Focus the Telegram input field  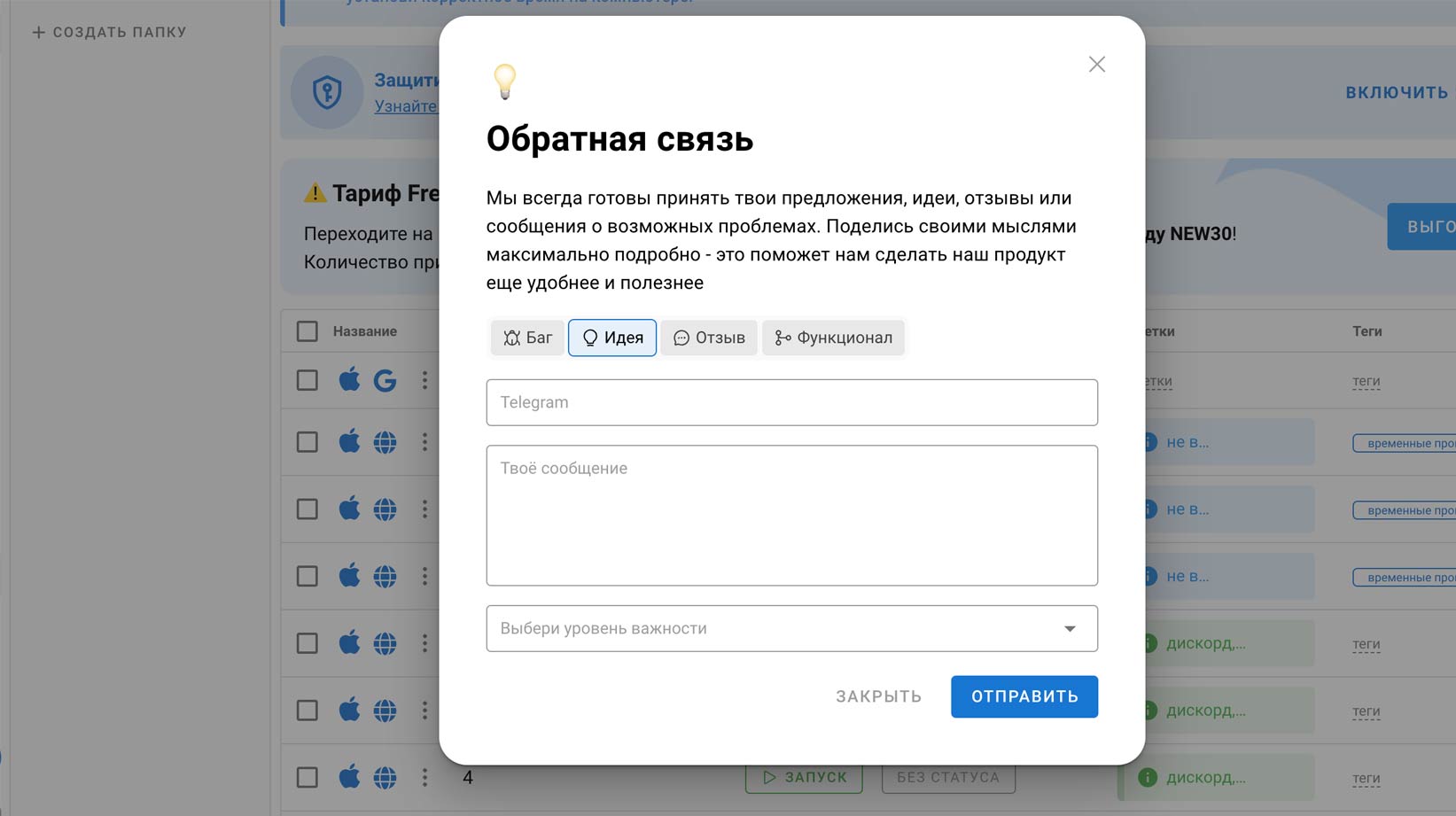pyautogui.click(x=791, y=402)
